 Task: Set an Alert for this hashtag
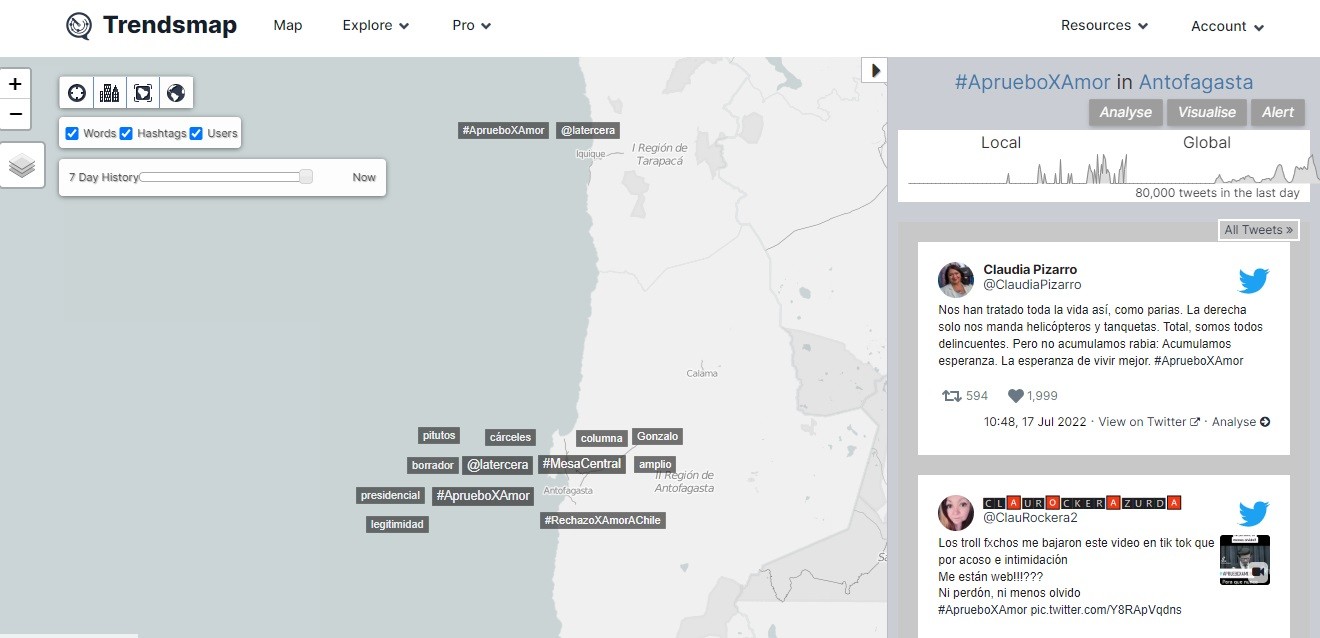point(1278,112)
